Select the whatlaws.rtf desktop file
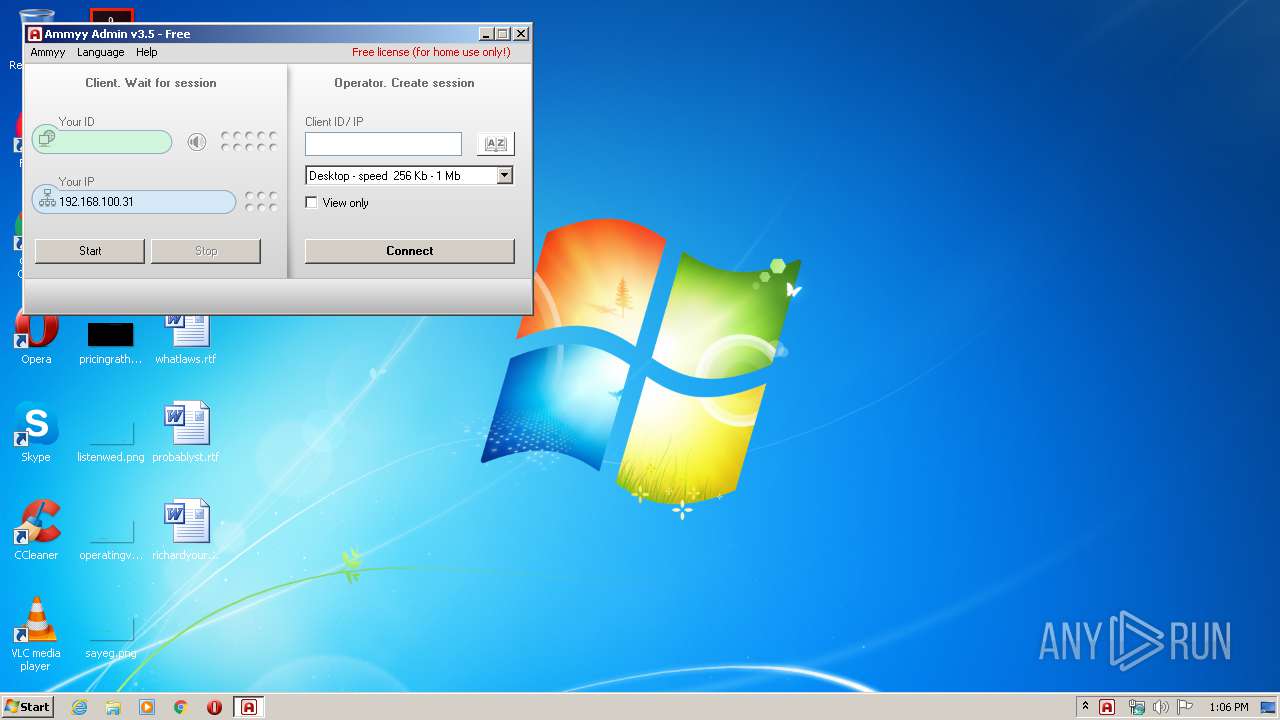 tap(186, 337)
